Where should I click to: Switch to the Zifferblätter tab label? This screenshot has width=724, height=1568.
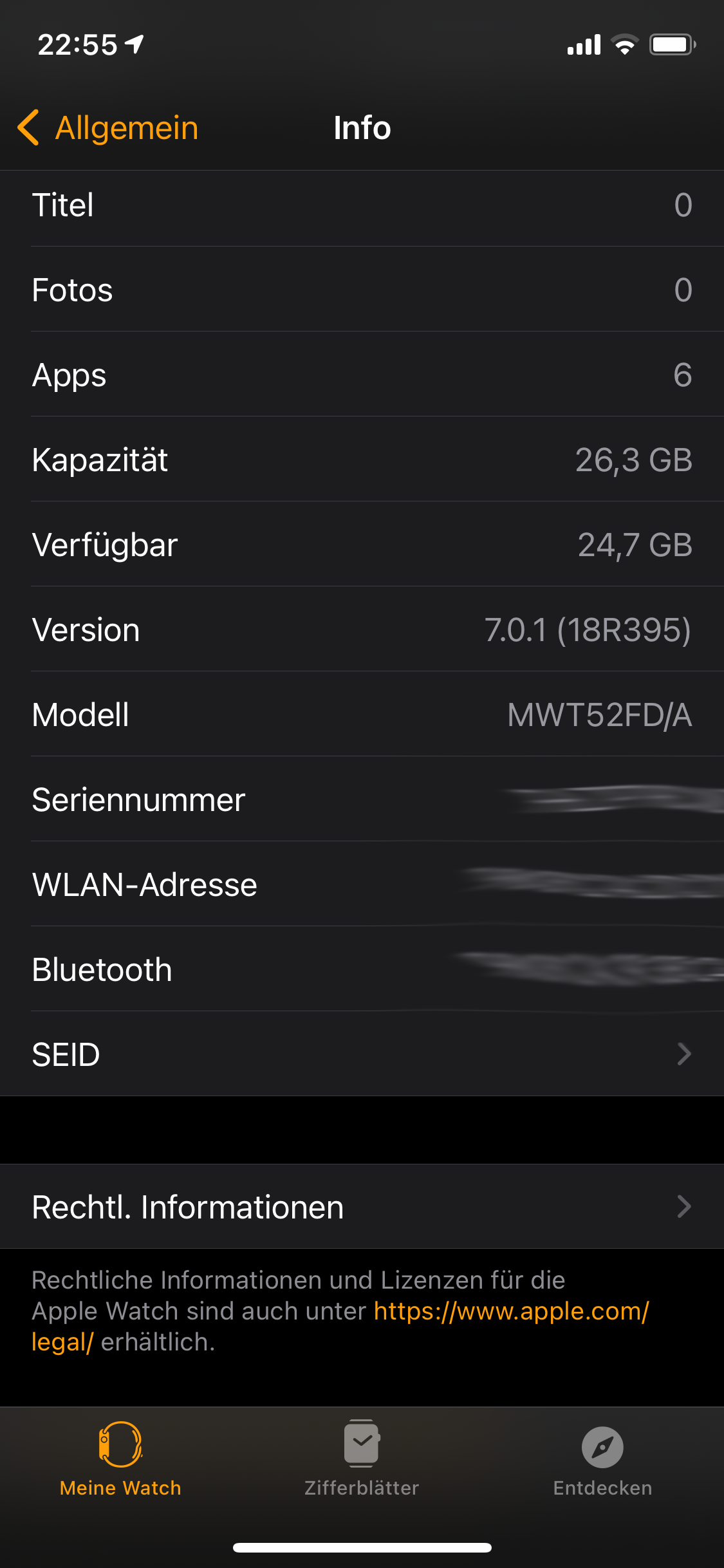click(362, 1488)
